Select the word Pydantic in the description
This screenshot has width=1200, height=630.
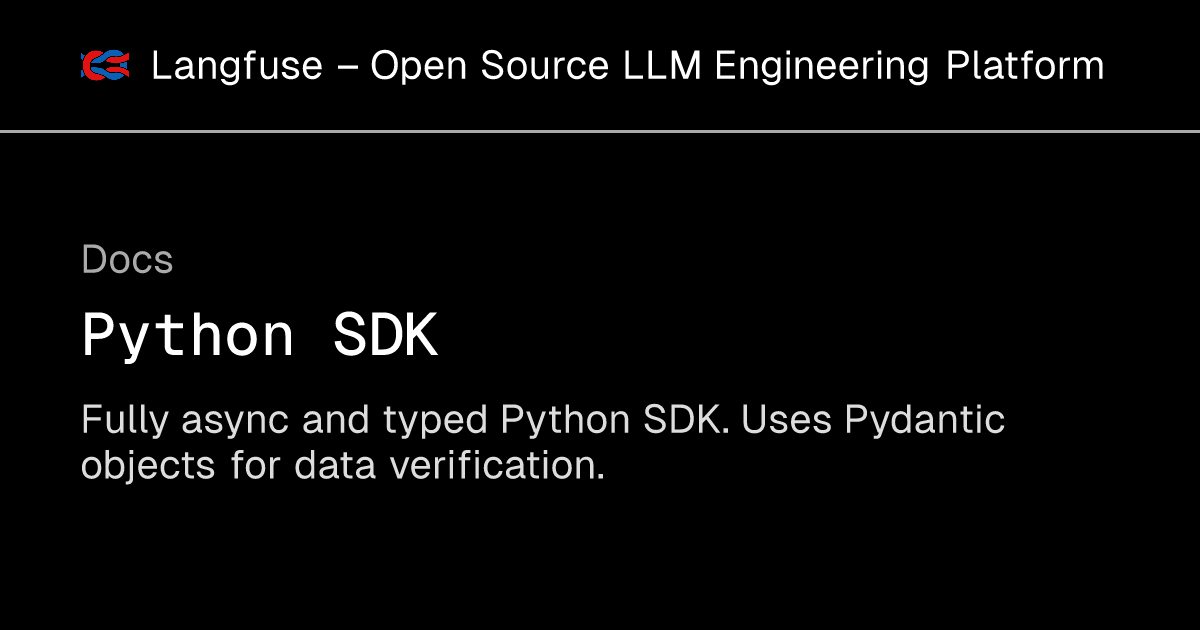(x=925, y=421)
